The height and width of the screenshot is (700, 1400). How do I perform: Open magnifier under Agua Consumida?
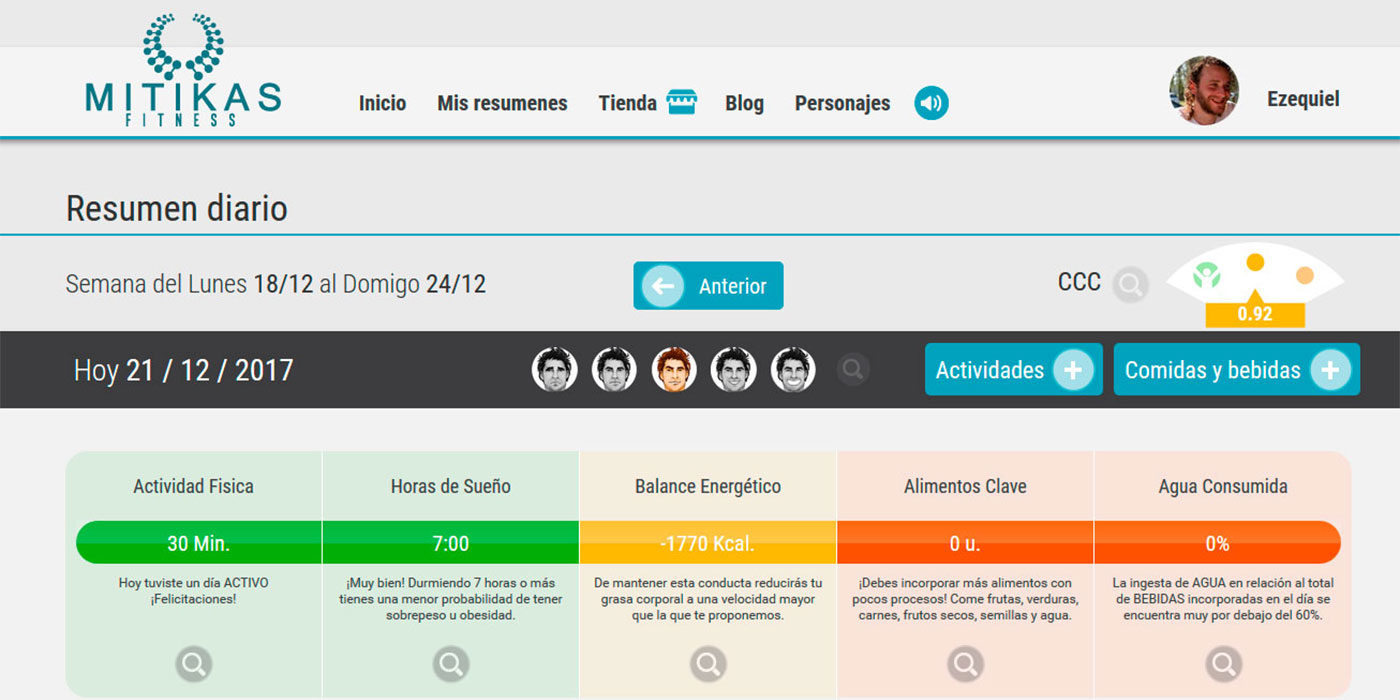click(x=1222, y=662)
